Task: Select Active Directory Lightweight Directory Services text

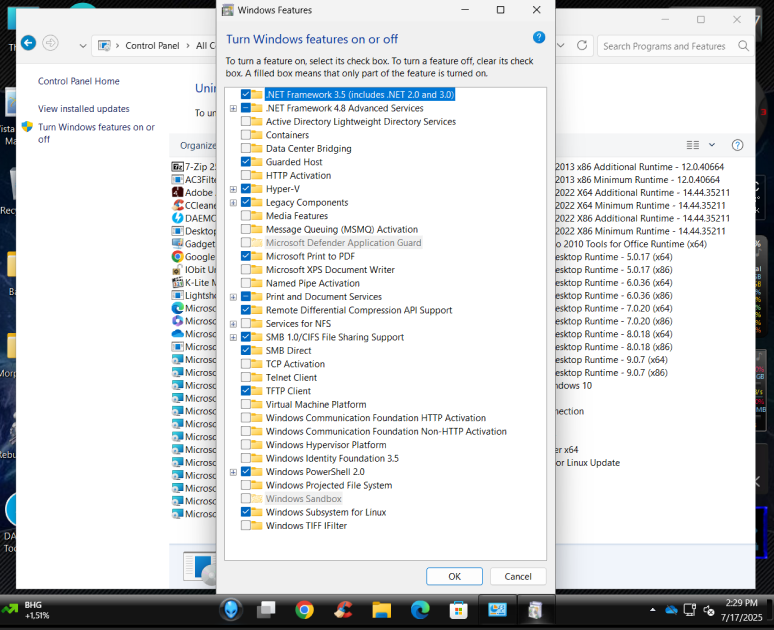Action: coord(361,121)
